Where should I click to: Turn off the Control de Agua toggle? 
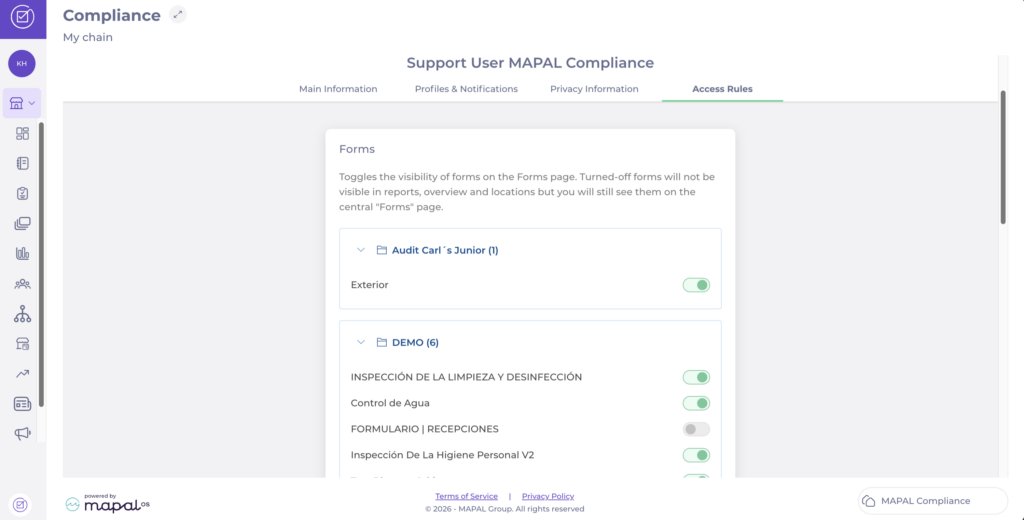(x=696, y=403)
